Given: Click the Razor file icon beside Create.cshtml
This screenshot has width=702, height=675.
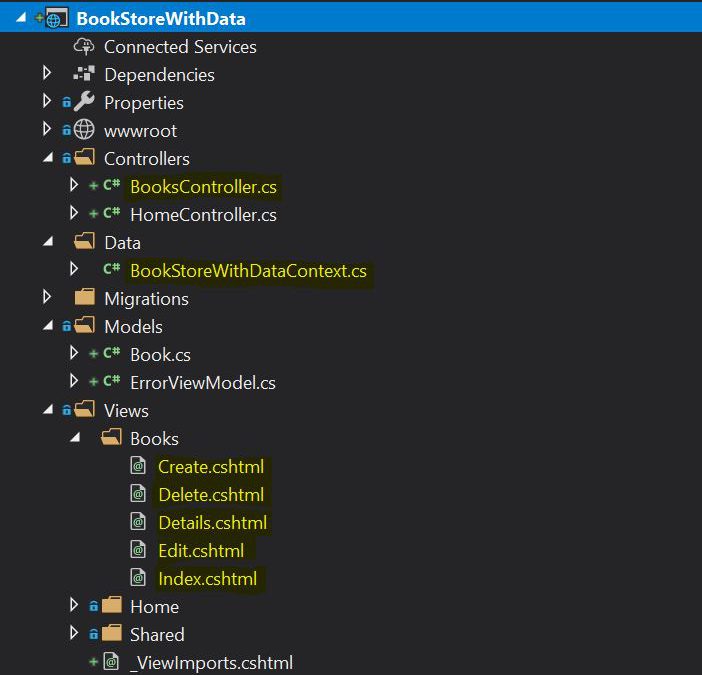Looking at the screenshot, I should 138,466.
